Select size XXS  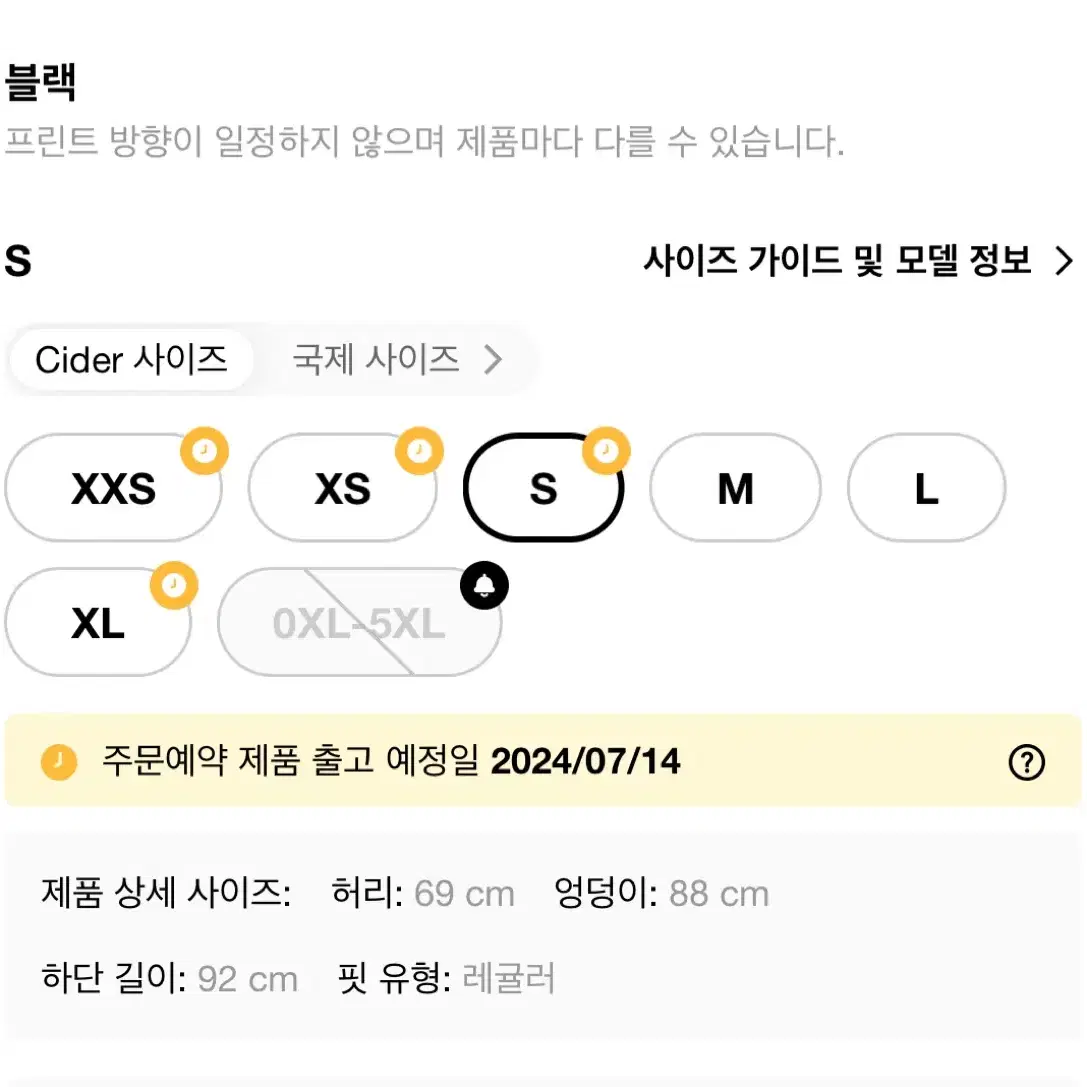[114, 487]
